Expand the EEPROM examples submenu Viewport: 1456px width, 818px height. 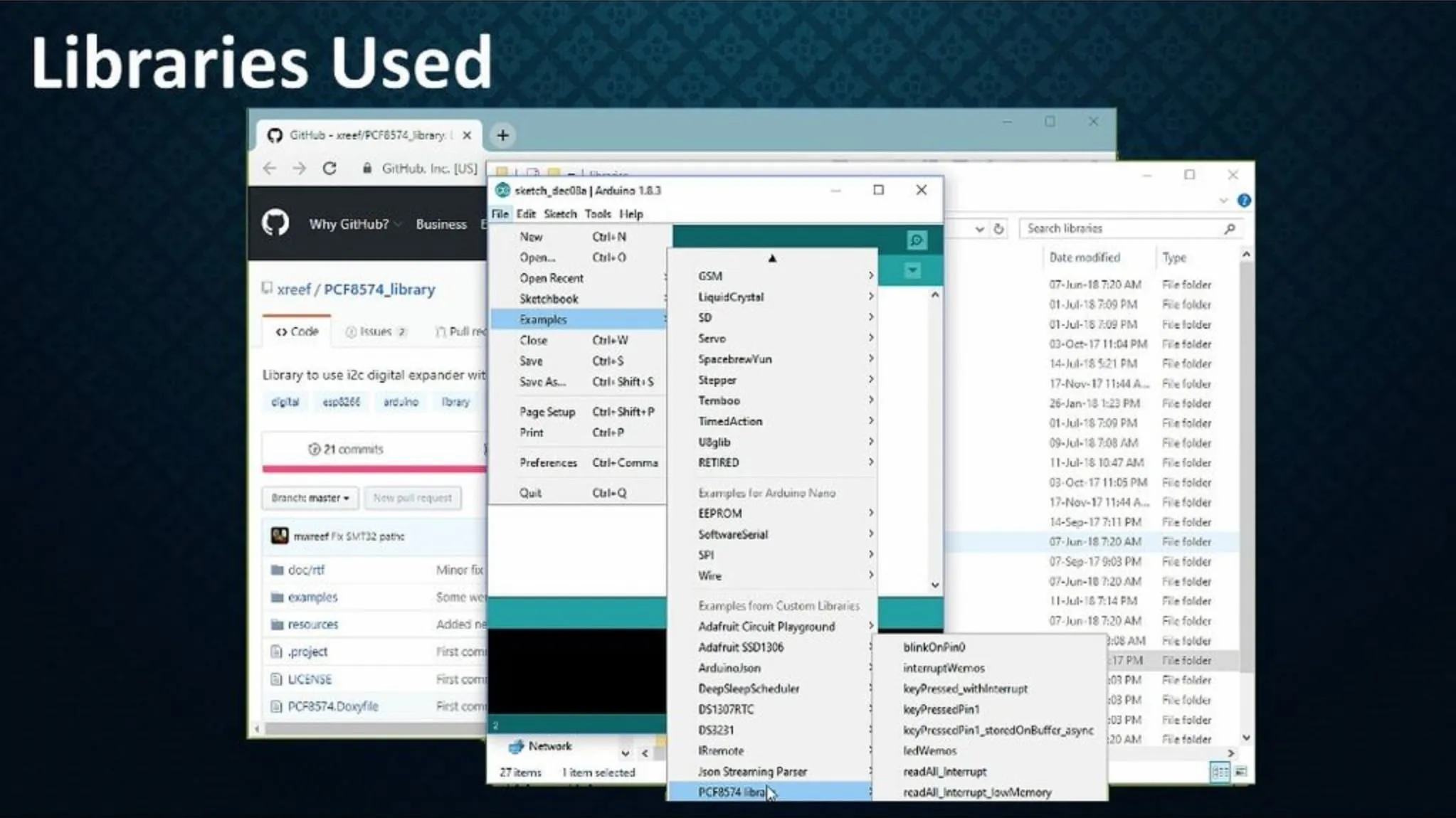(x=773, y=513)
